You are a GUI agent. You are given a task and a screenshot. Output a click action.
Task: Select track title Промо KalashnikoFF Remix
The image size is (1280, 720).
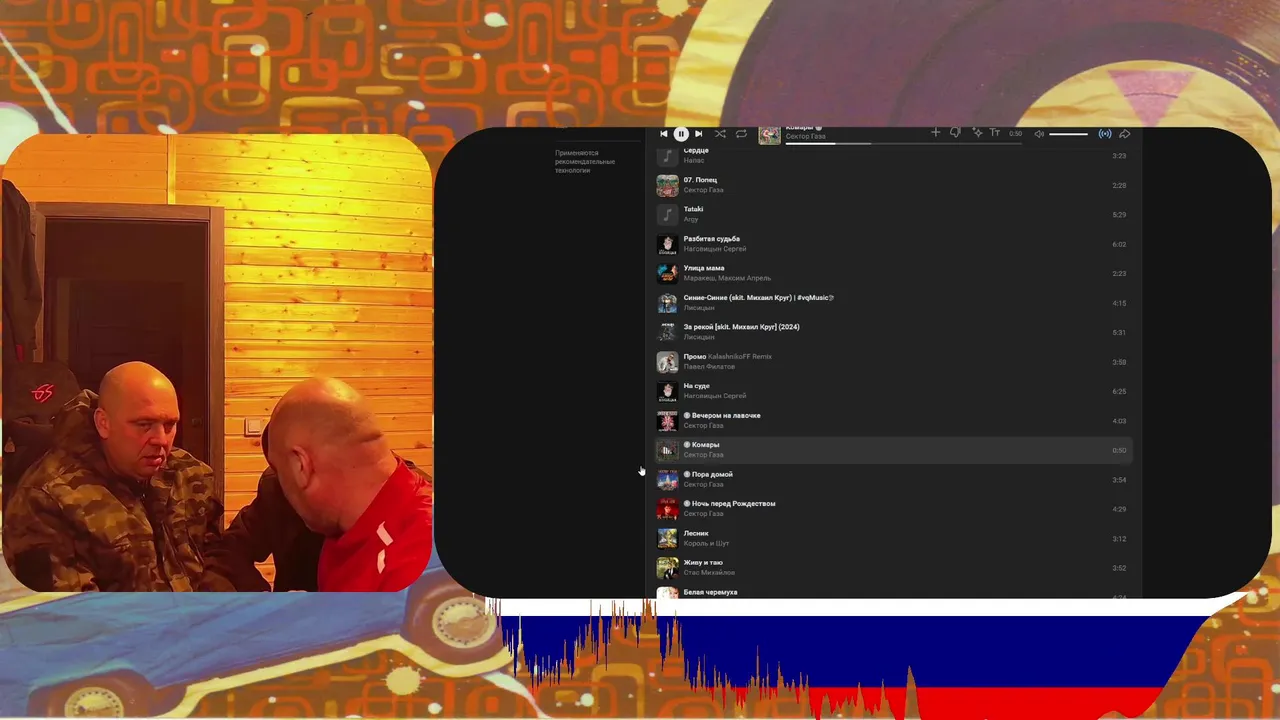click(728, 357)
